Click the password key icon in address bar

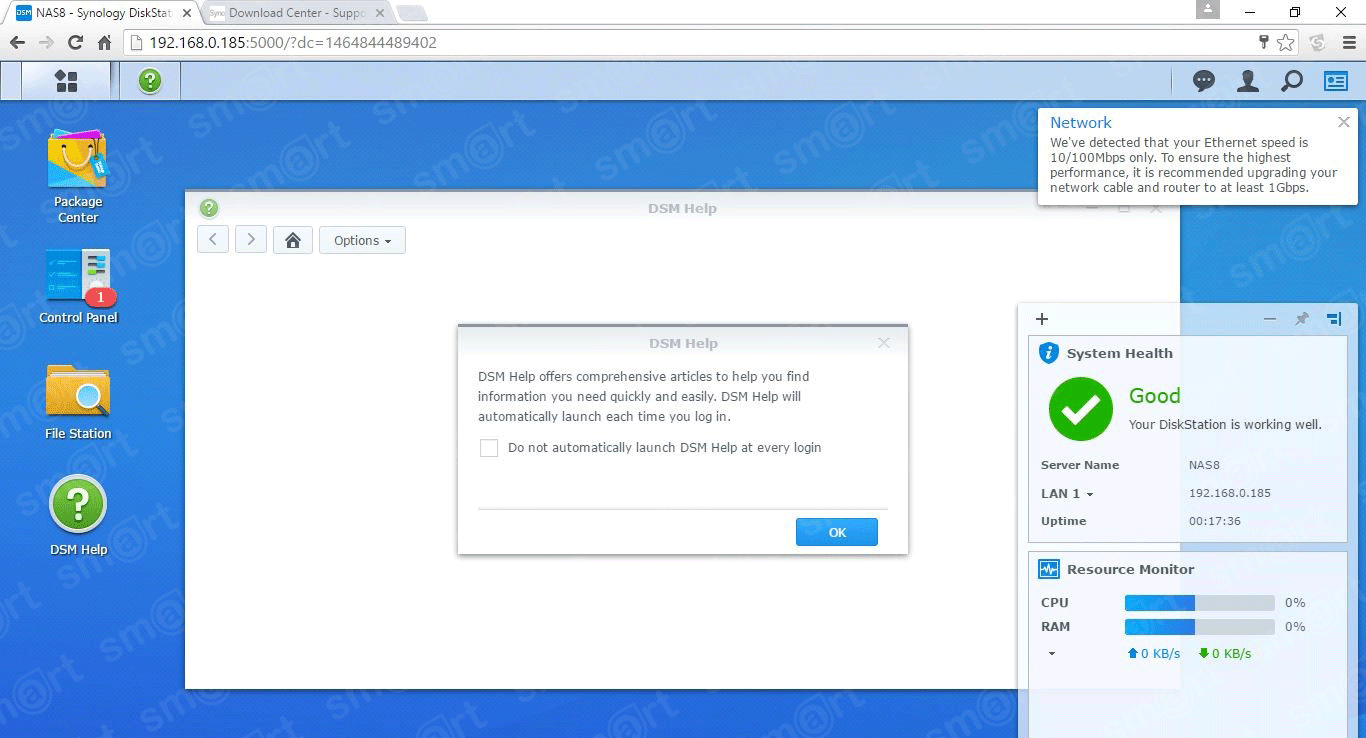click(x=1263, y=42)
